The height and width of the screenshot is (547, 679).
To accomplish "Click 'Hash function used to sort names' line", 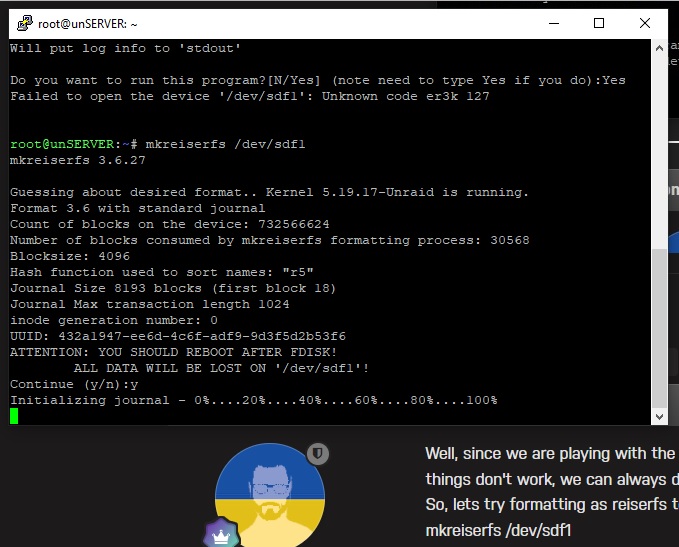I will click(x=162, y=272).
